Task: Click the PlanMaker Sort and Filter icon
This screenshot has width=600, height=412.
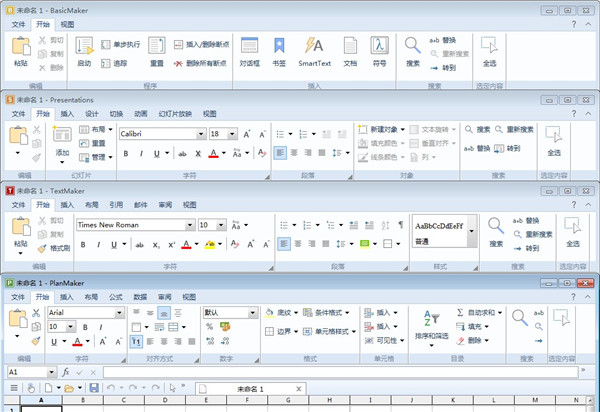Action: click(431, 318)
